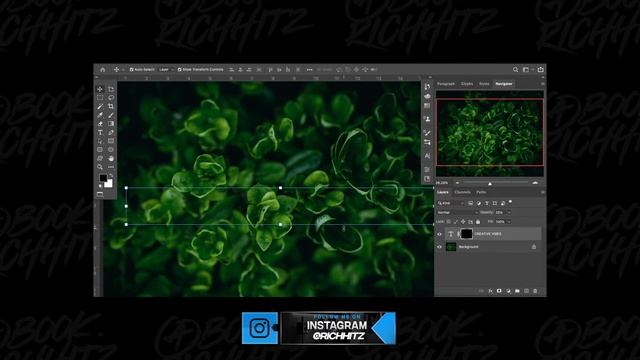The image size is (640, 360).
Task: Toggle lock image pixels
Action: 456,222
